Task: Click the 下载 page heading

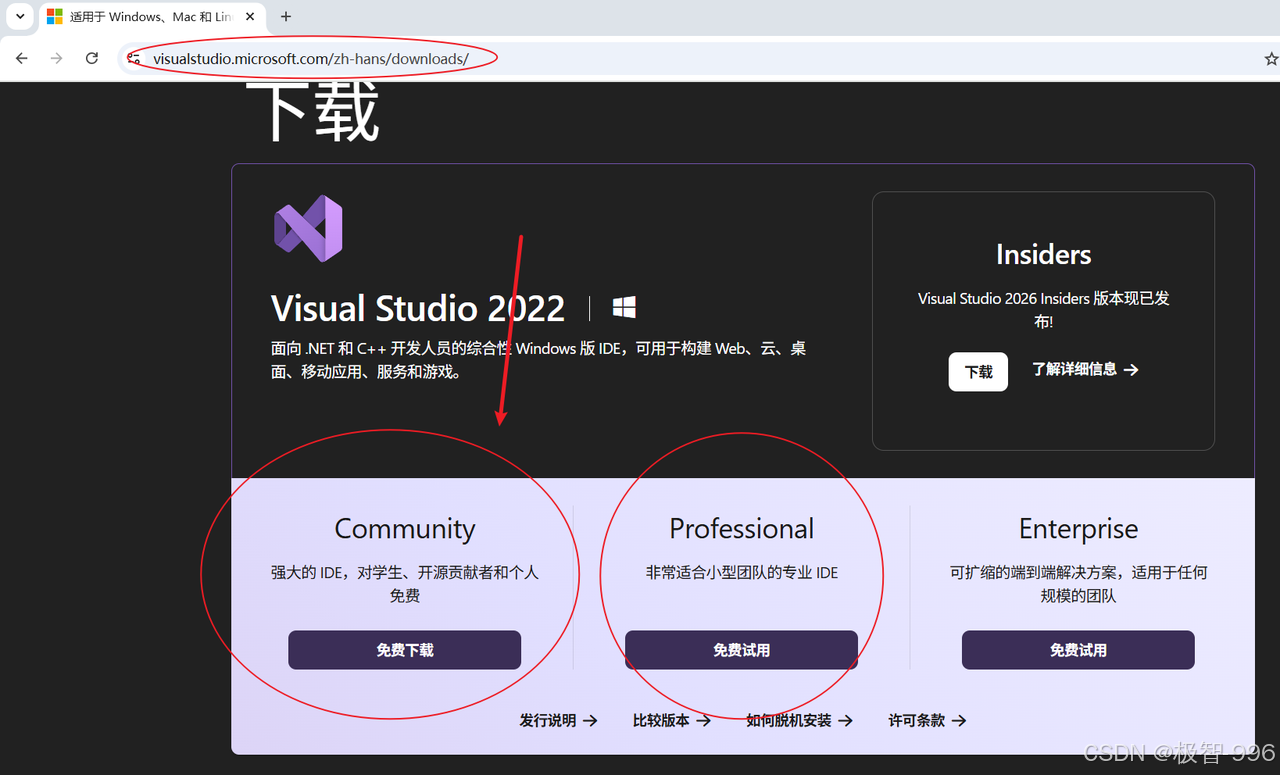Action: [x=315, y=112]
